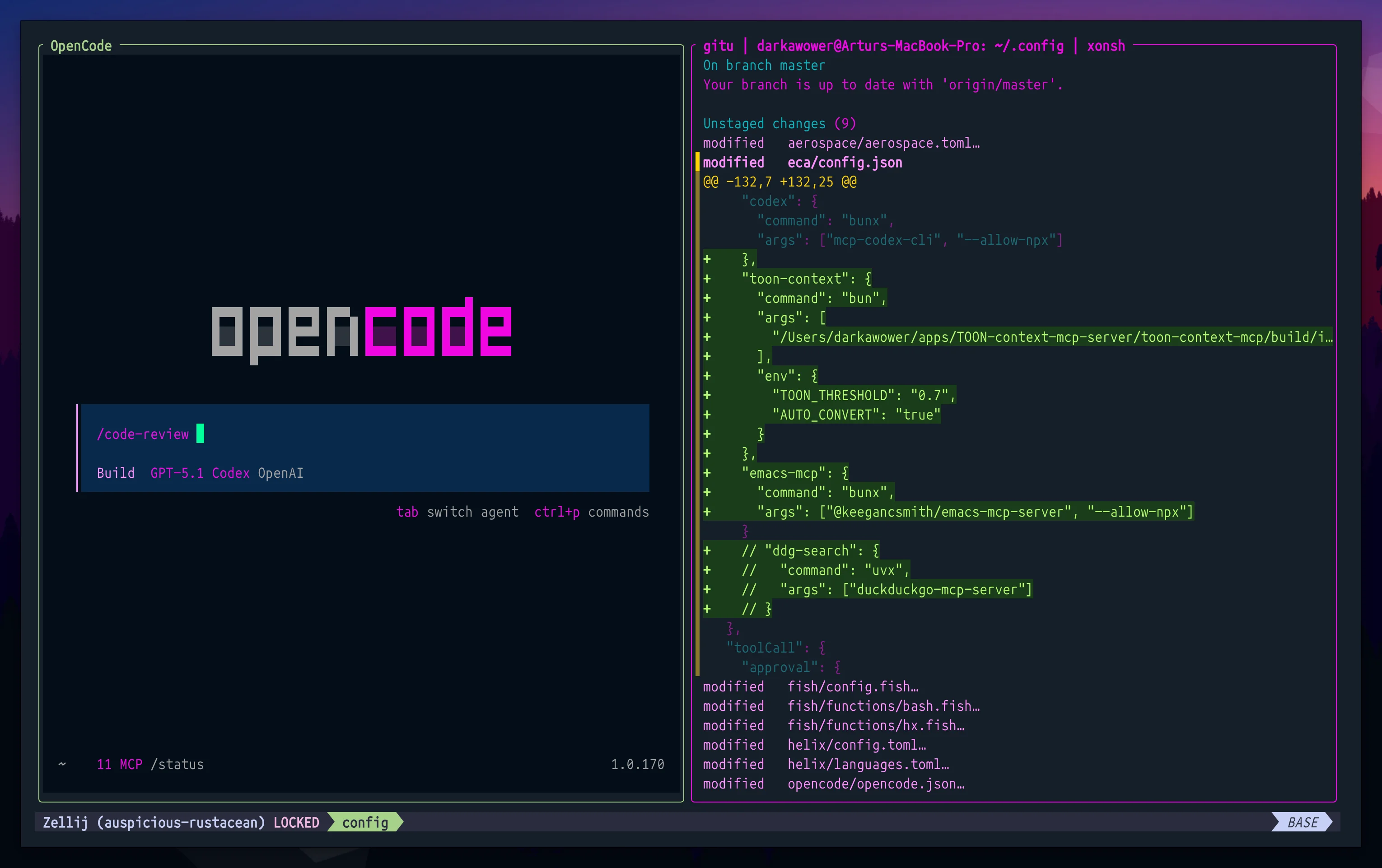The width and height of the screenshot is (1382, 868).
Task: Click the gitu title in the diff pane
Action: pos(718,46)
